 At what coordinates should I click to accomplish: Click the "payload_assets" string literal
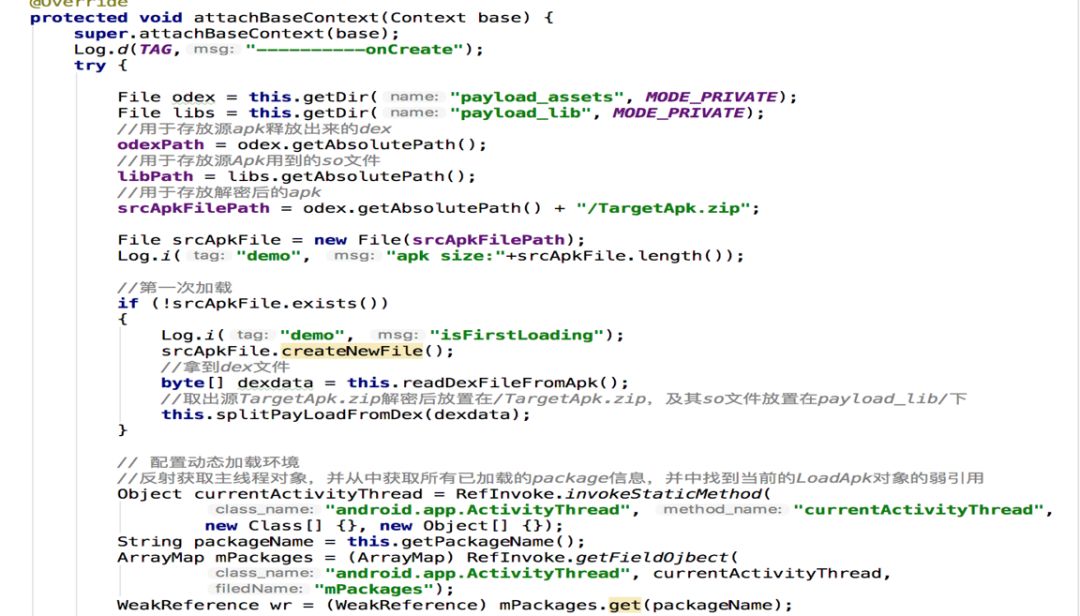click(537, 97)
